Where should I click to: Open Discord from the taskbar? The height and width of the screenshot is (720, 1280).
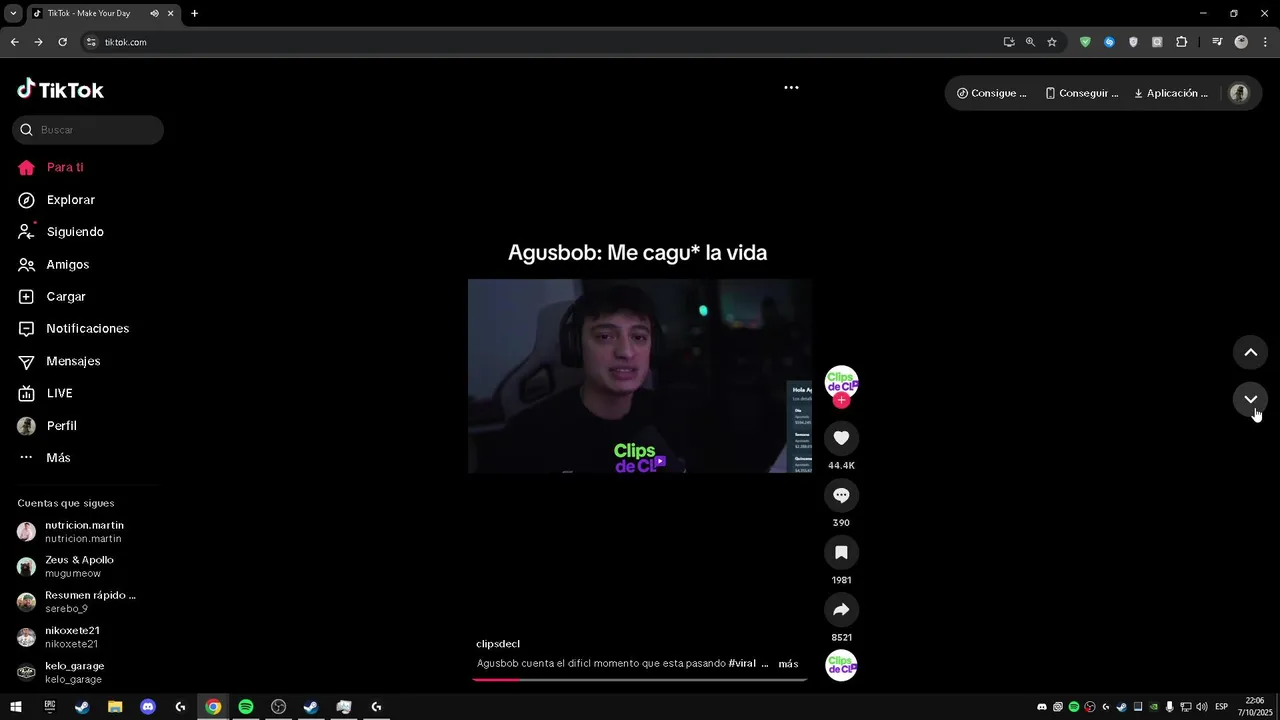(x=148, y=707)
